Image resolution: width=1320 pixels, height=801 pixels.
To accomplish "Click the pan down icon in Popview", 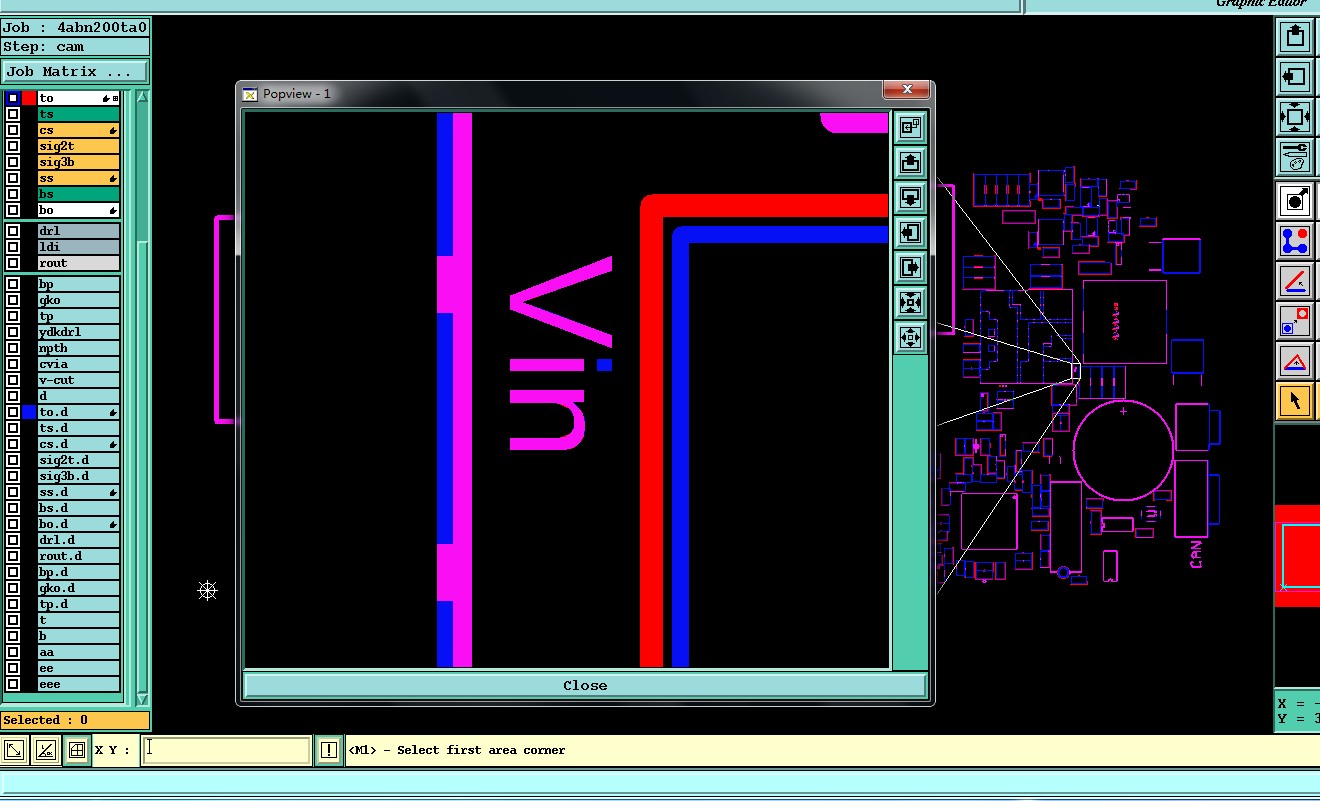I will [910, 197].
